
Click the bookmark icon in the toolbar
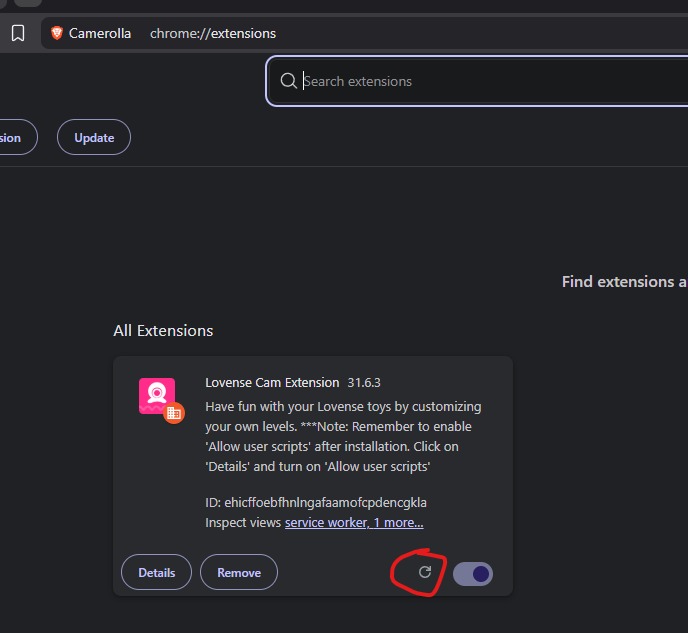point(18,33)
